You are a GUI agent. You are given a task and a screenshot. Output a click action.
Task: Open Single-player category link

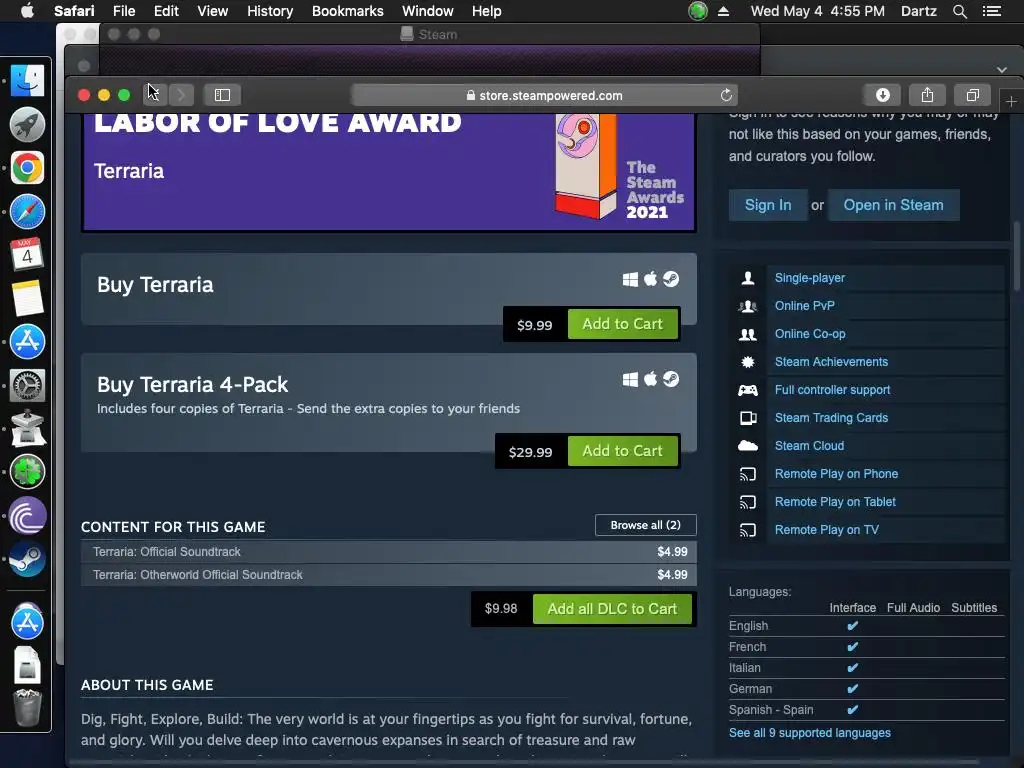point(809,278)
